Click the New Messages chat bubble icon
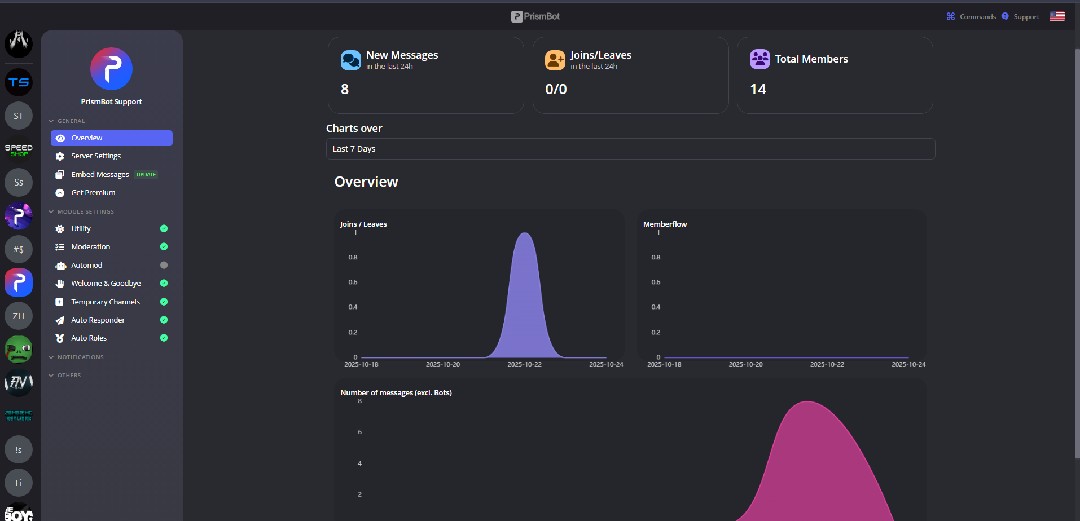The height and width of the screenshot is (521, 1080). (351, 60)
